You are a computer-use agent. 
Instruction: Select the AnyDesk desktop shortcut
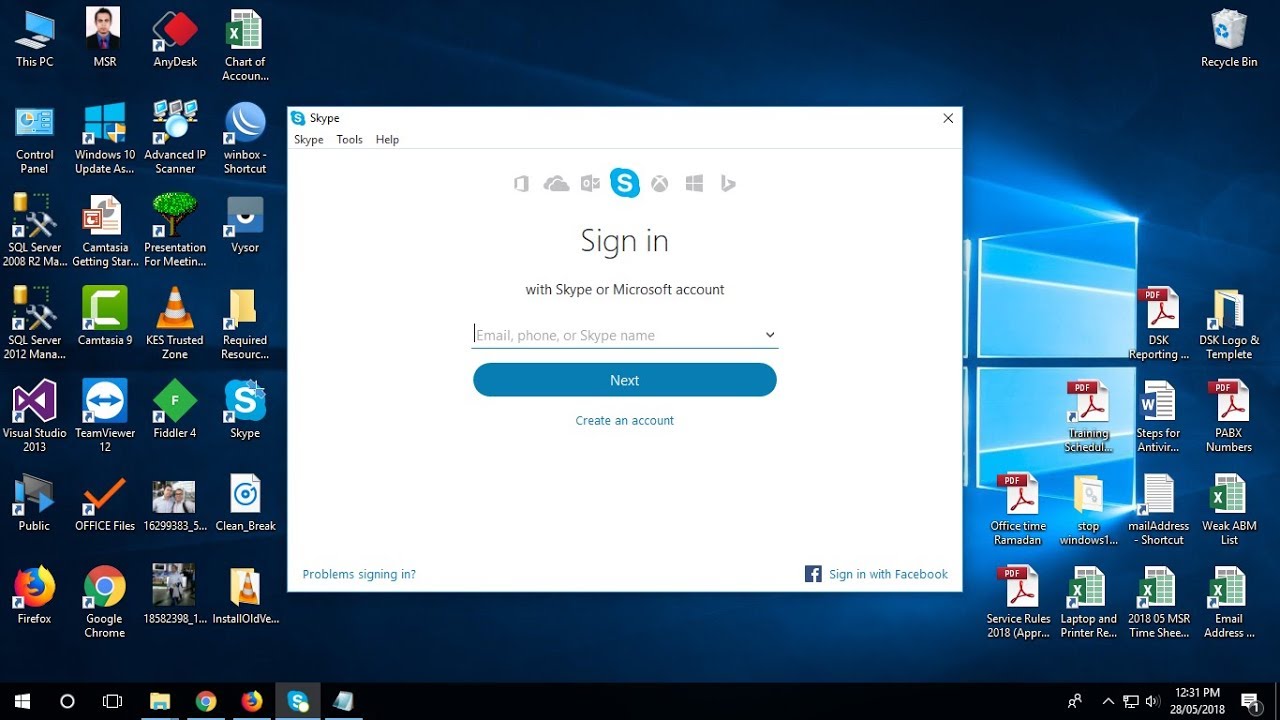[x=175, y=38]
